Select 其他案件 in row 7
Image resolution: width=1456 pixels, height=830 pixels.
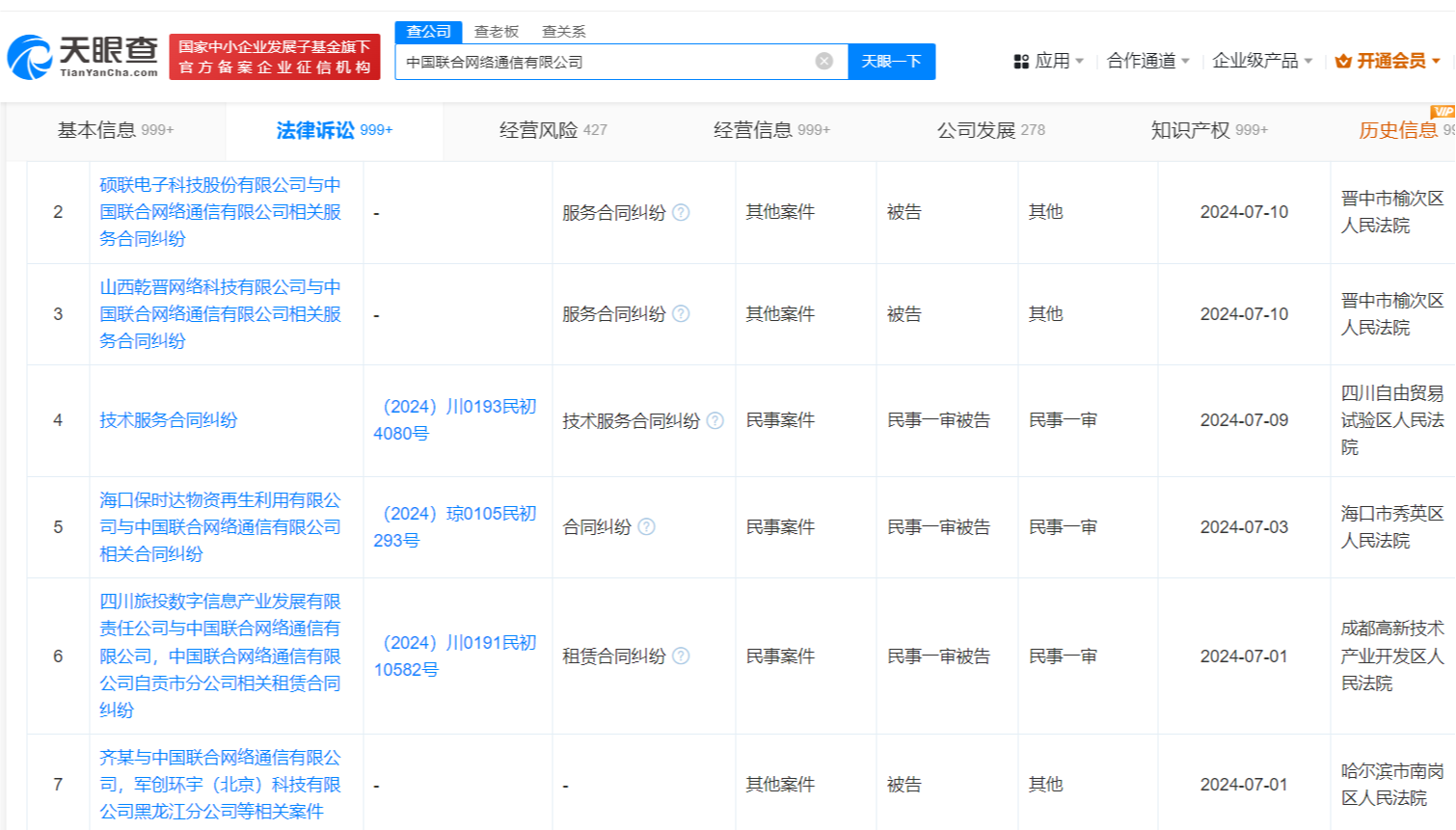click(780, 785)
